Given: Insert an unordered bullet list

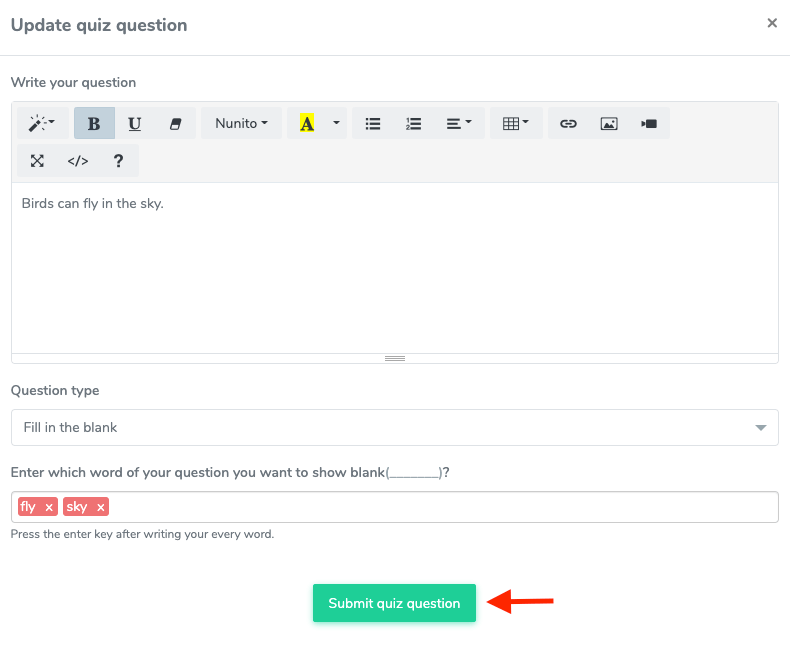Looking at the screenshot, I should click(373, 124).
